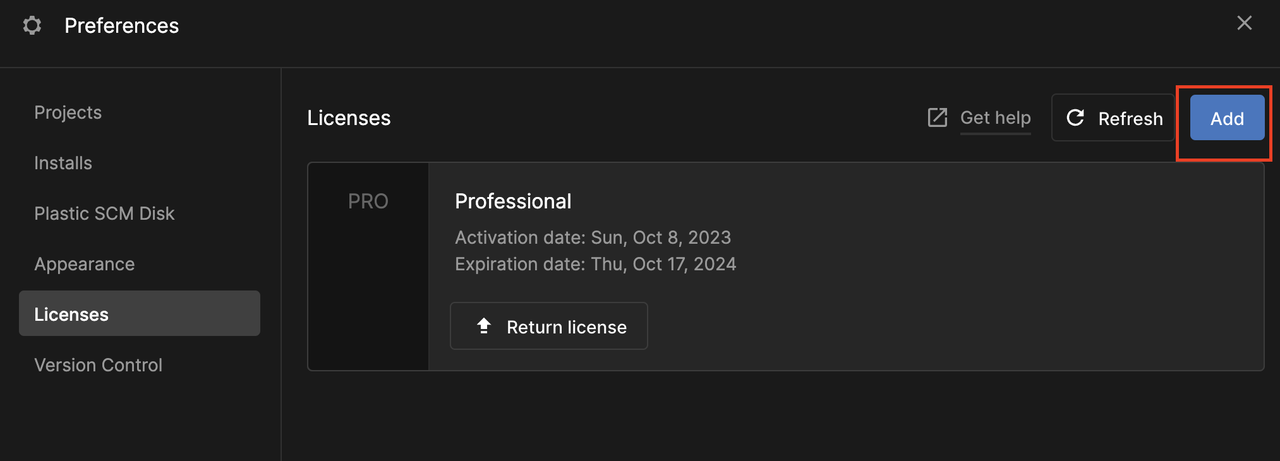Click the Expiration date text
The height and width of the screenshot is (461, 1280).
pyautogui.click(x=595, y=264)
